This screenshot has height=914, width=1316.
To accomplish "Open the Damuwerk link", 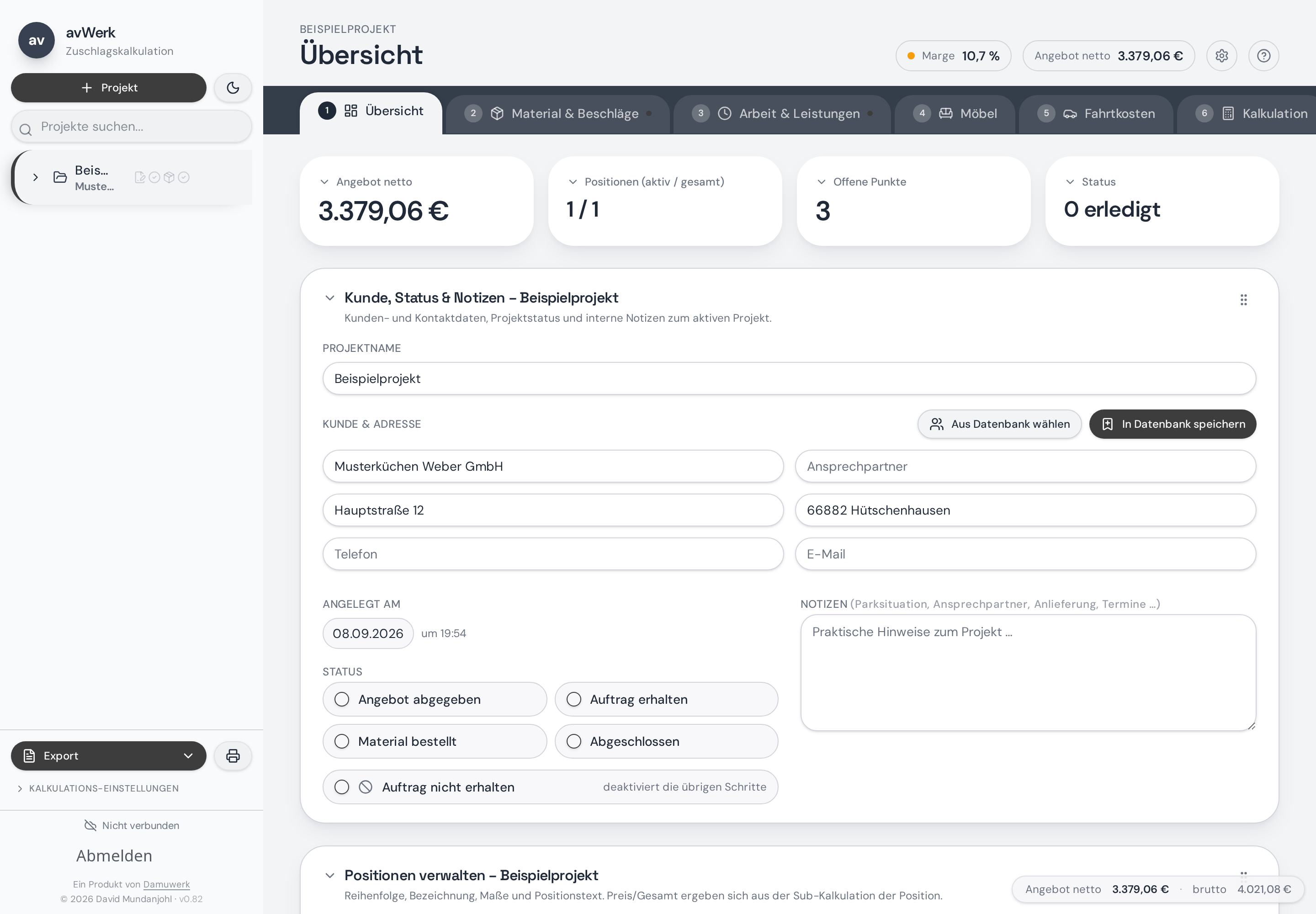I will pyautogui.click(x=166, y=884).
